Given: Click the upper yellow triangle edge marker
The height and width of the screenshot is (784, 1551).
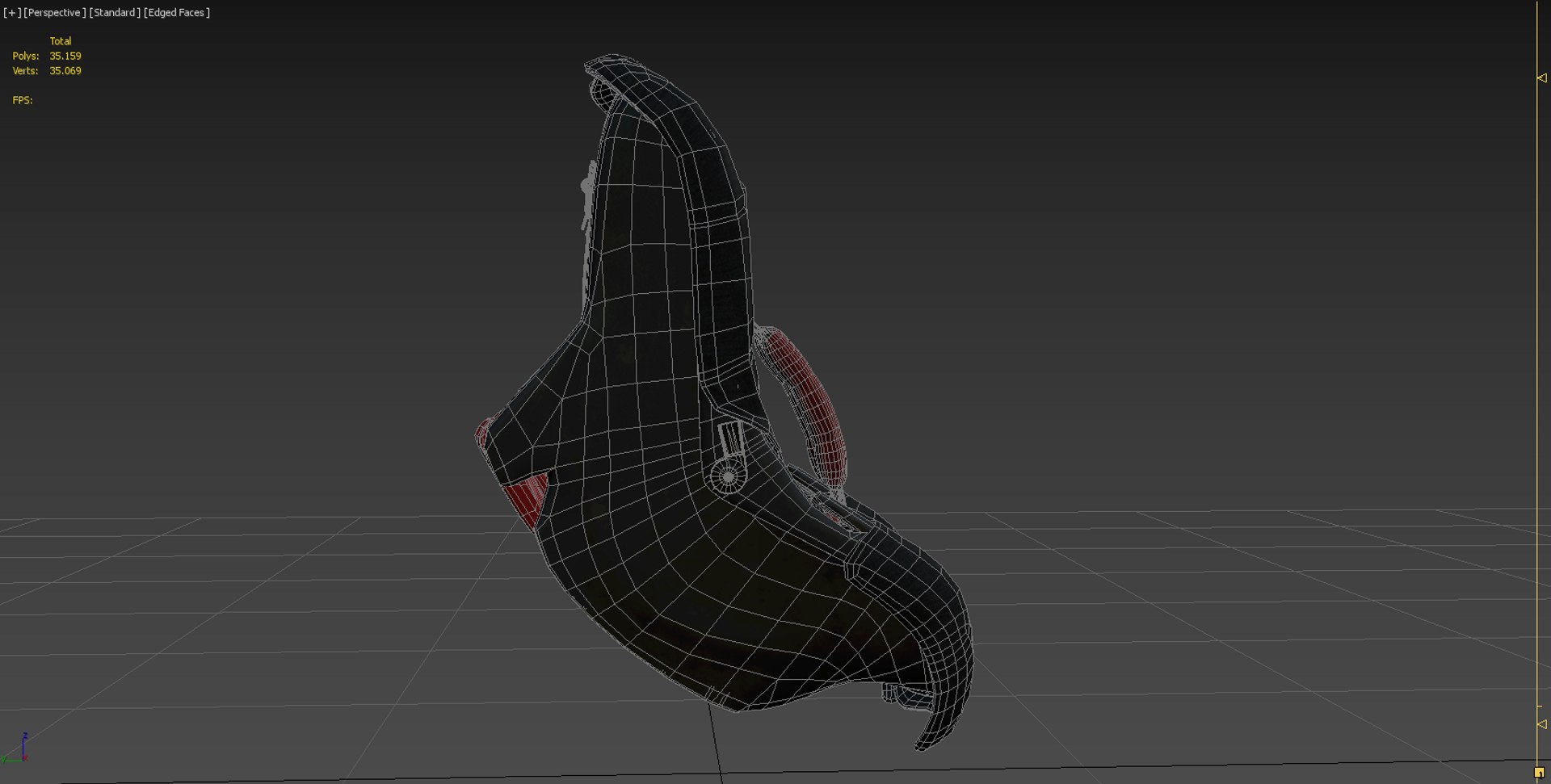Looking at the screenshot, I should click(1541, 78).
